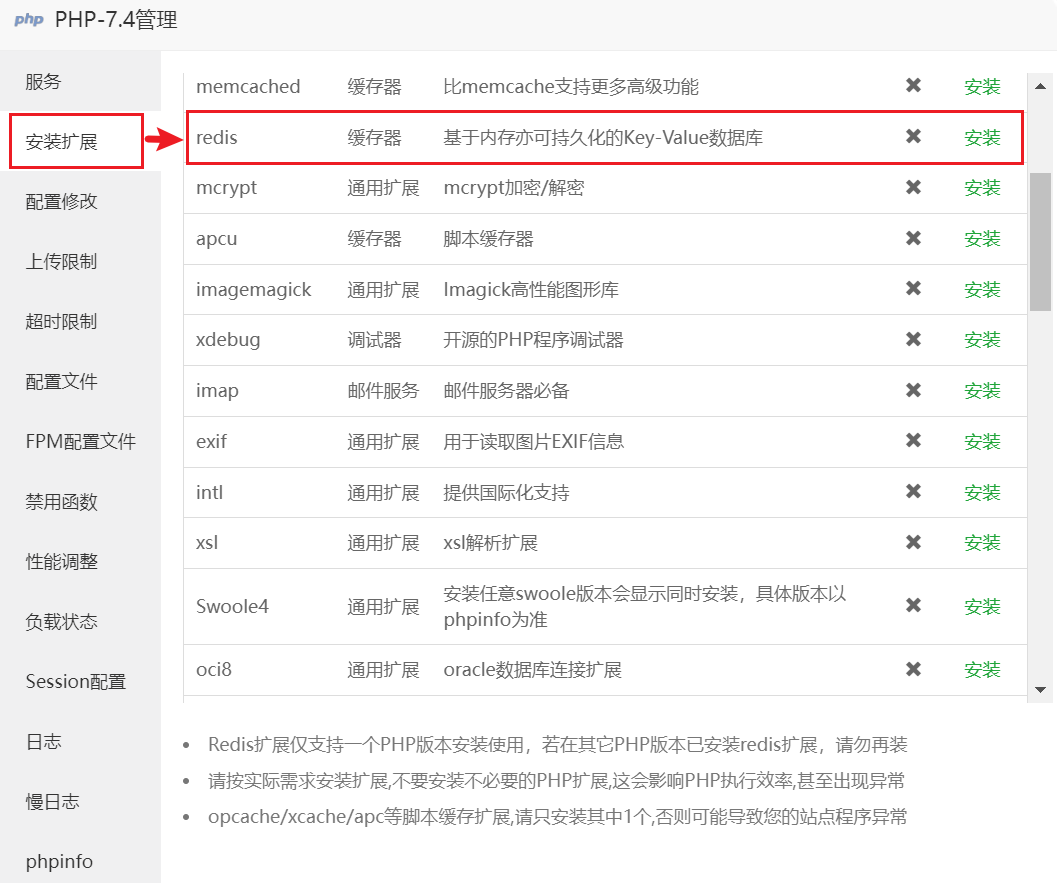The height and width of the screenshot is (883, 1057).
Task: Click the X status icon for oci8
Action: pos(913,669)
